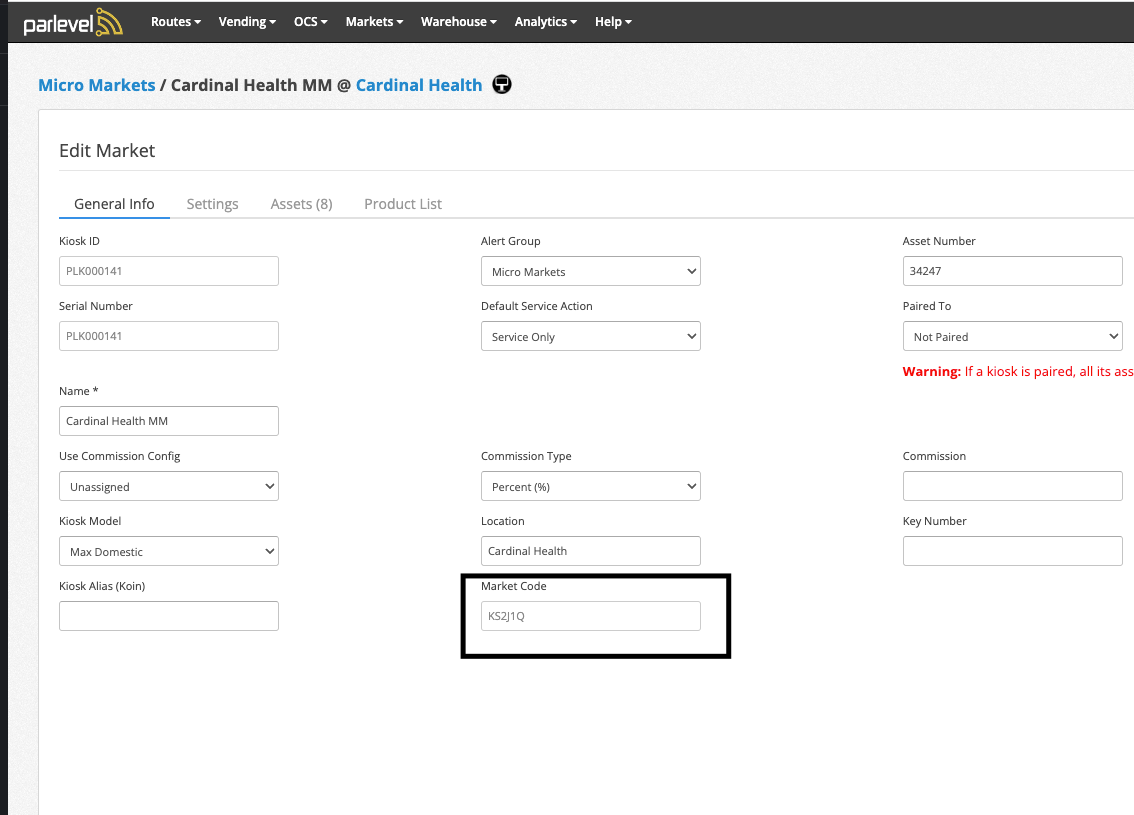Go to Micro Markets breadcrumb link
Viewport: 1134px width, 815px height.
click(x=97, y=85)
